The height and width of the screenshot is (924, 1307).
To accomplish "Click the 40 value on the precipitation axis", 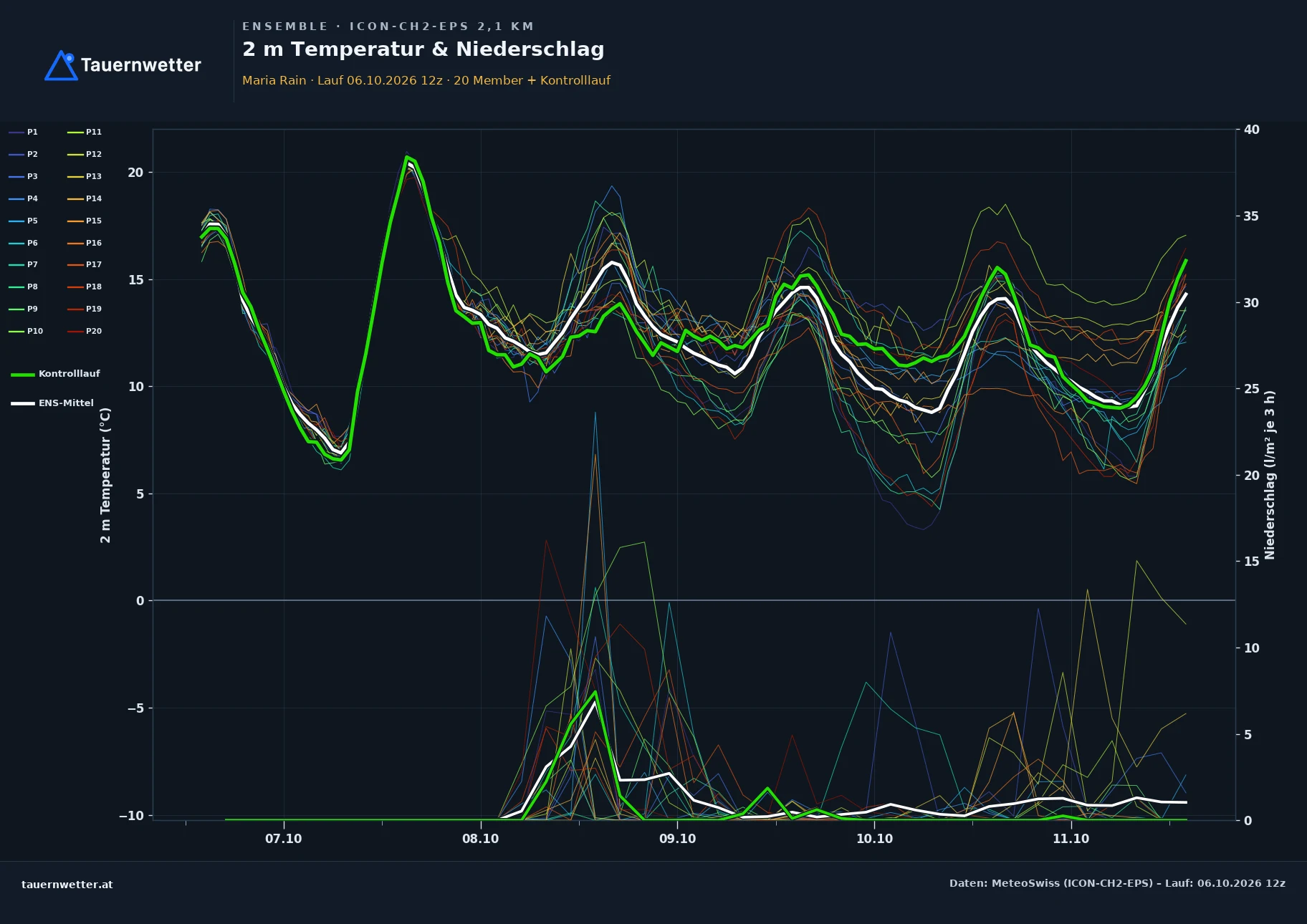I will click(x=1252, y=130).
